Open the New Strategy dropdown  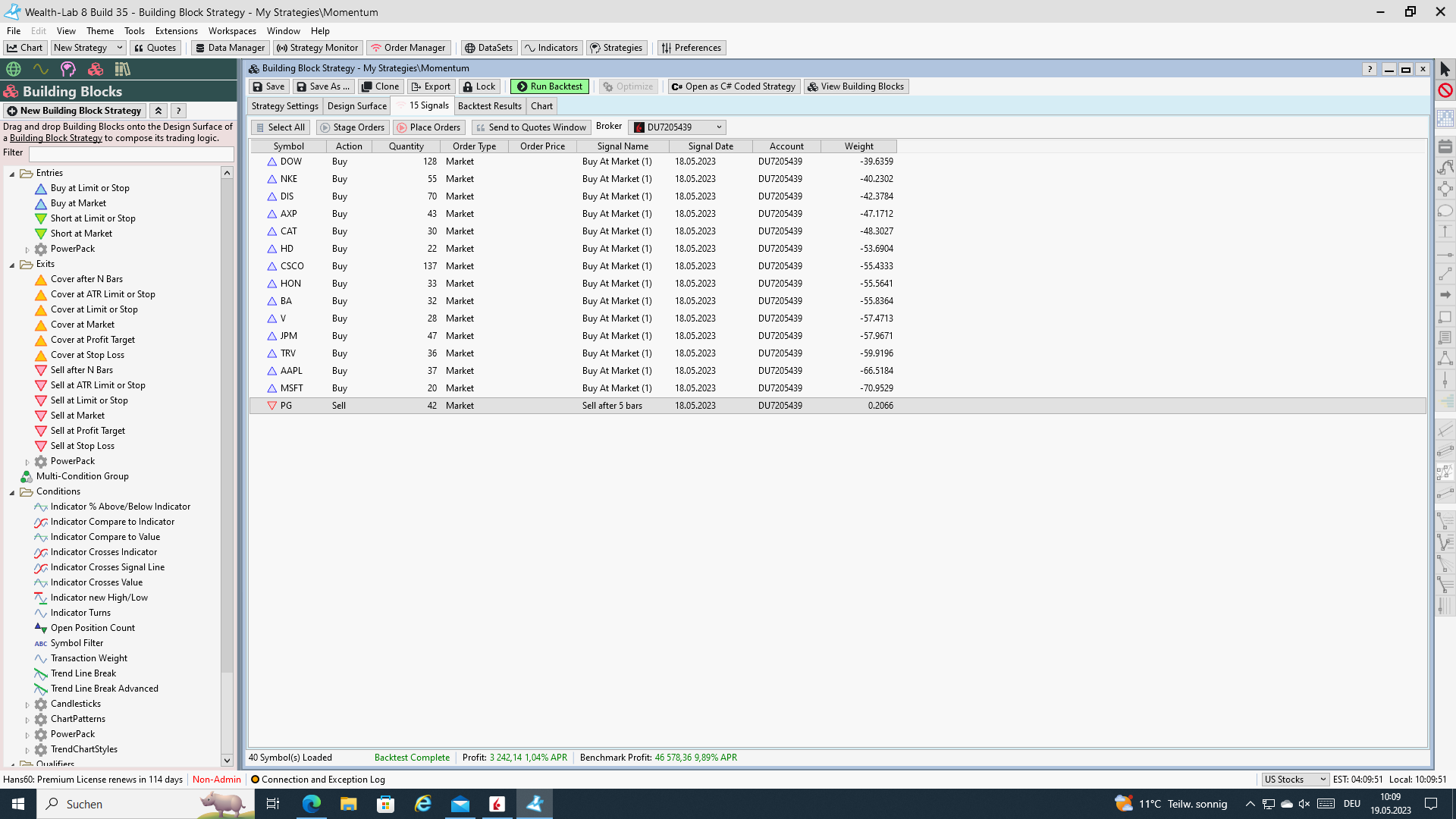click(x=88, y=48)
